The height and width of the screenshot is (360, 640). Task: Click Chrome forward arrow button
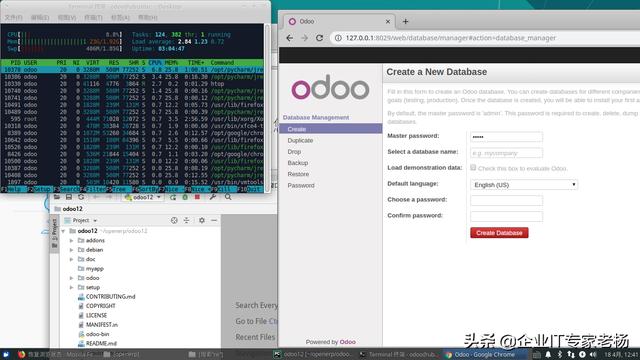pos(304,38)
